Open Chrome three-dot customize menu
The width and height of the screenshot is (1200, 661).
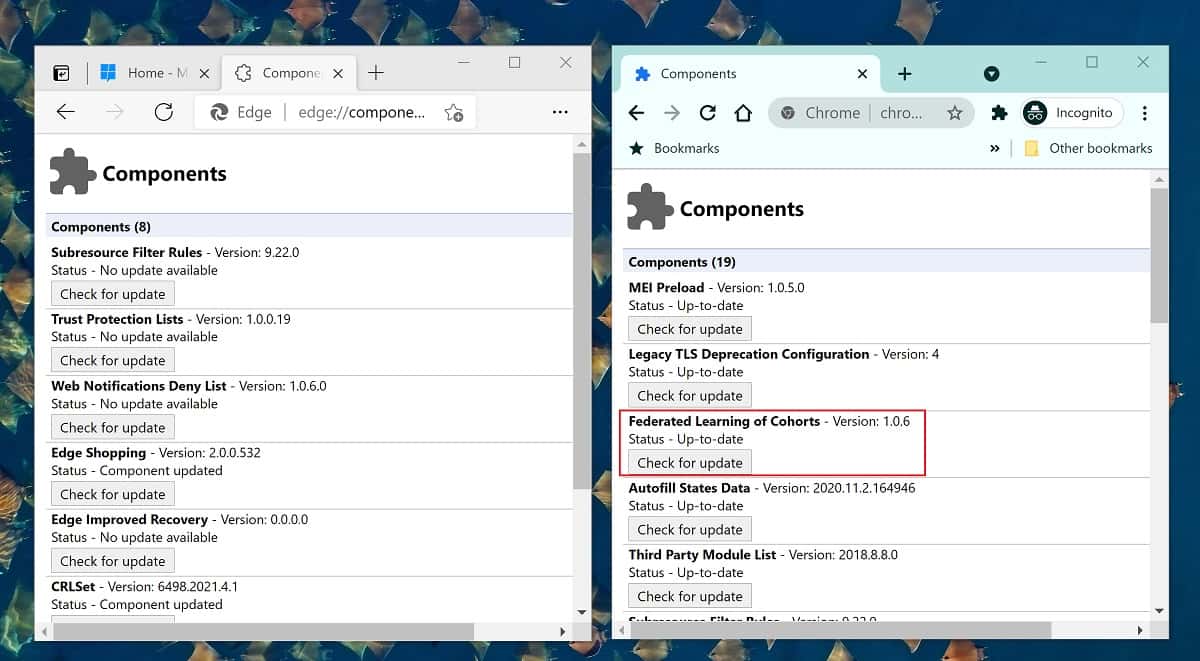coord(1145,113)
